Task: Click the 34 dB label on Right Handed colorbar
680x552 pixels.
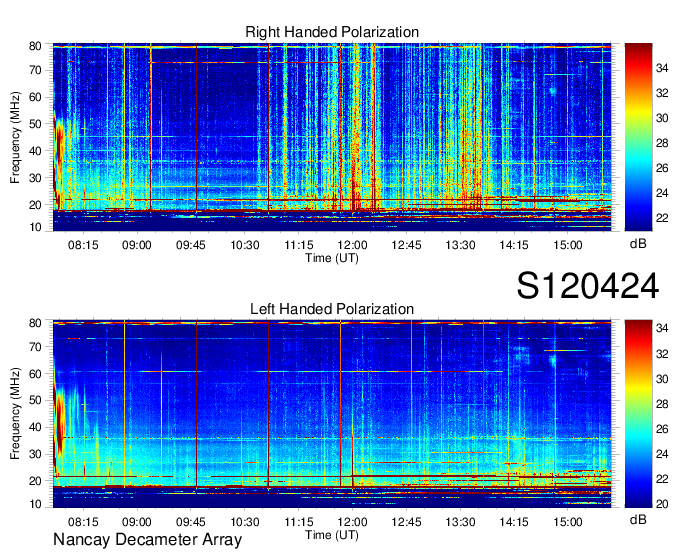Action: (x=662, y=68)
